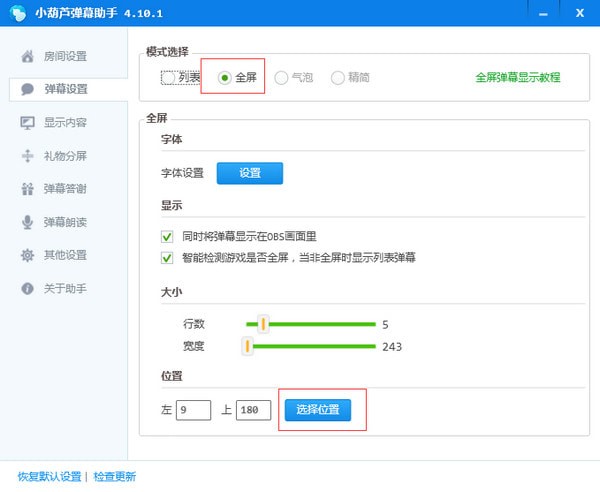Click the 礼物分屏 sidebar icon
Image resolution: width=600 pixels, height=492 pixels.
[x=27, y=155]
